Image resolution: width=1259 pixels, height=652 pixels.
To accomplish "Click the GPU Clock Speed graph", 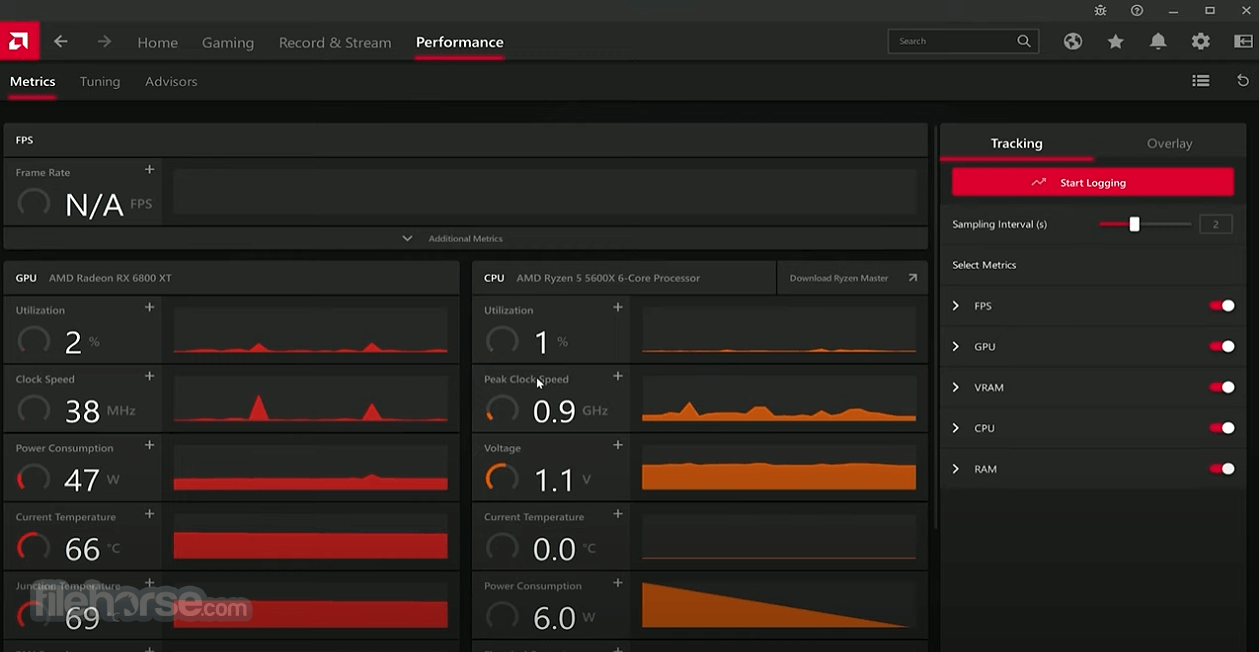I will point(310,400).
